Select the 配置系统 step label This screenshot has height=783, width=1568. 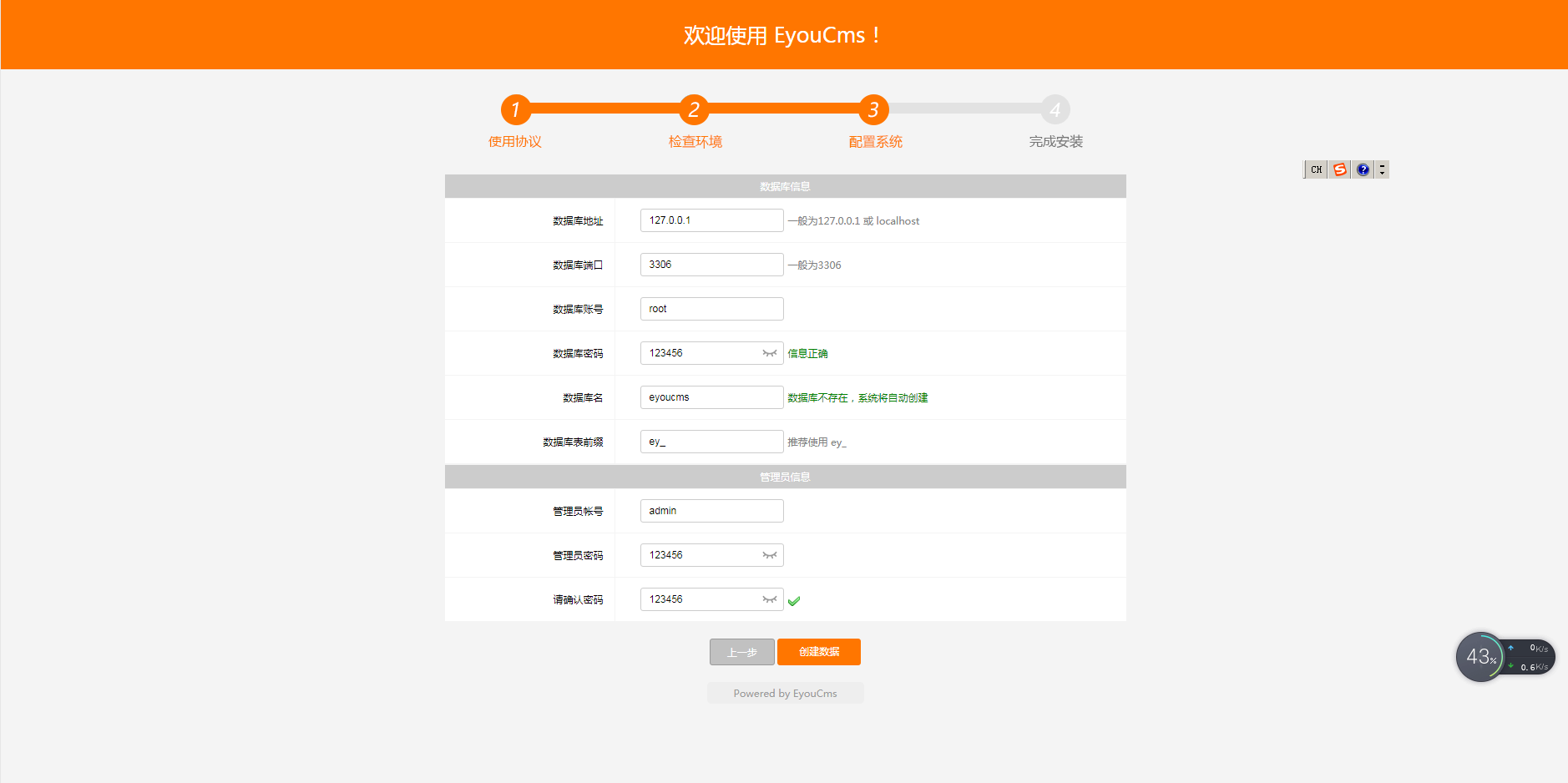coord(874,141)
